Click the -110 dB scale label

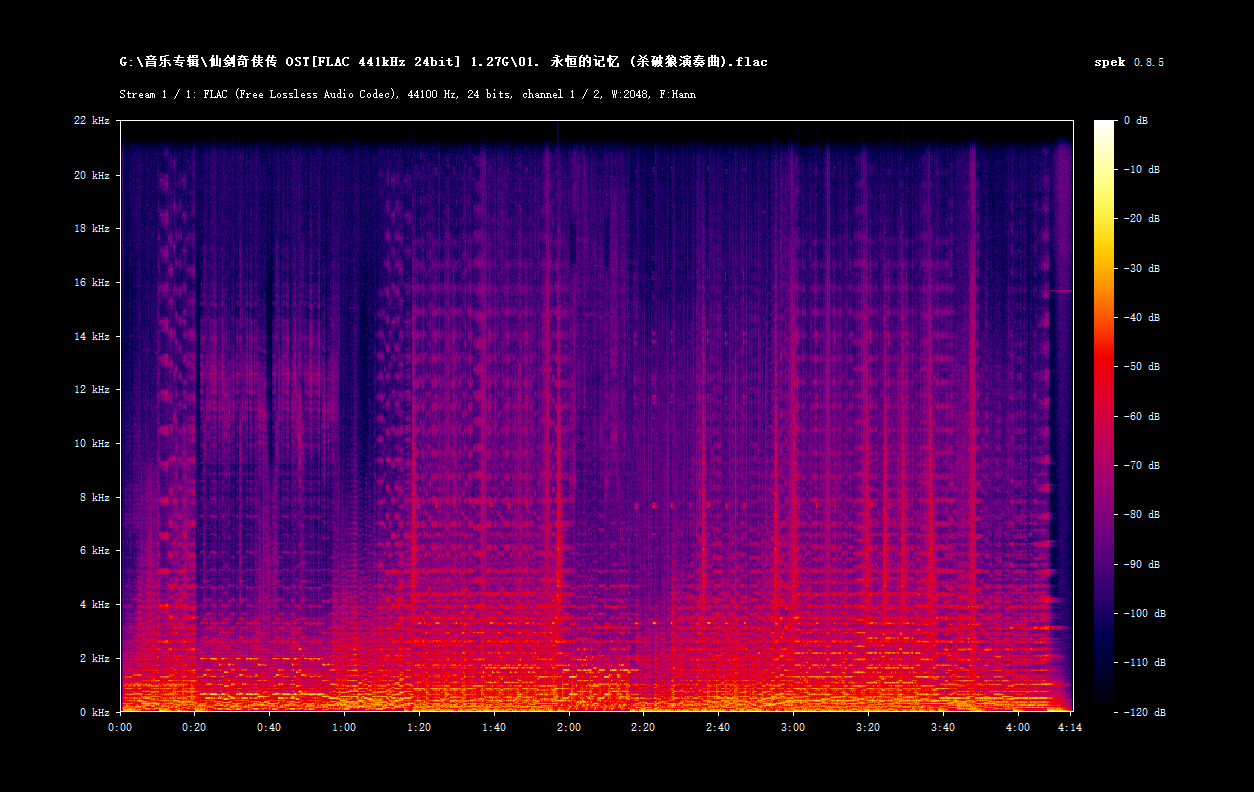pyautogui.click(x=1144, y=662)
